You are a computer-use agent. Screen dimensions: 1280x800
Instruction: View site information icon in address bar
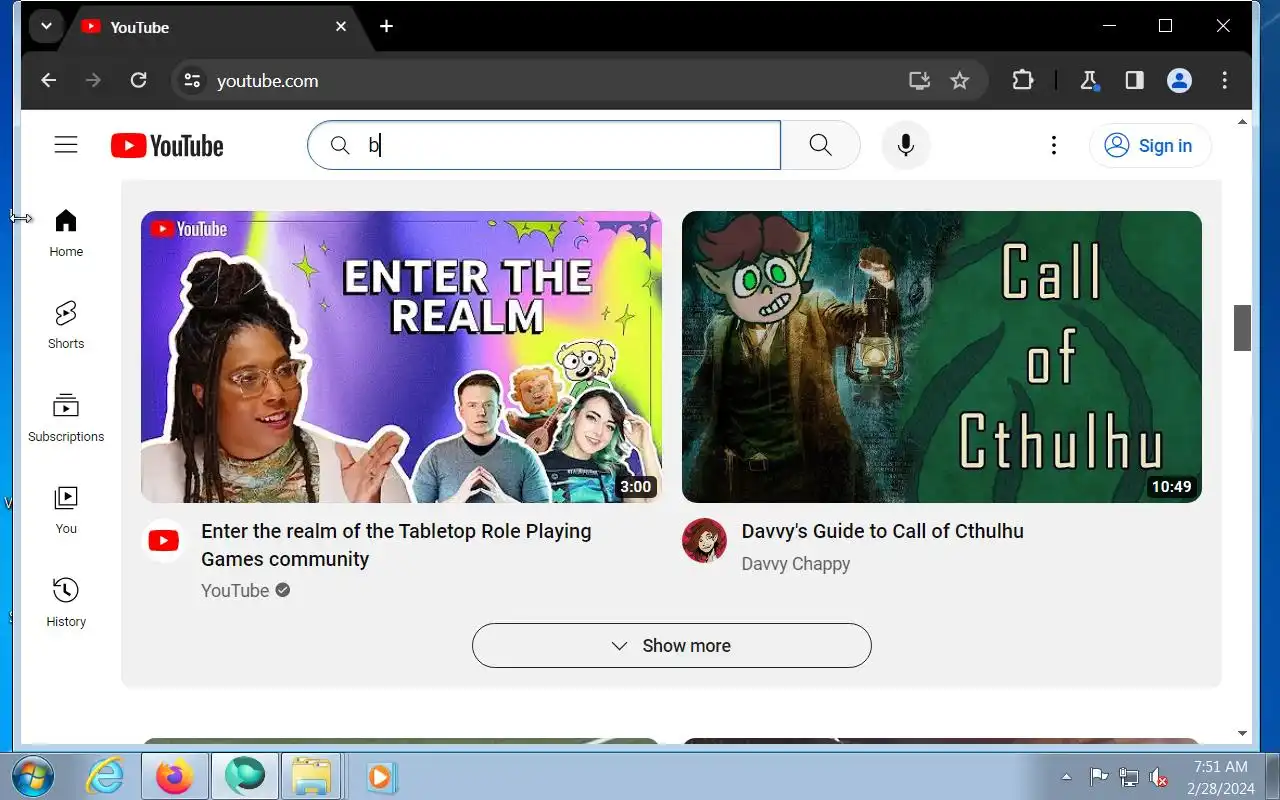[x=193, y=81]
